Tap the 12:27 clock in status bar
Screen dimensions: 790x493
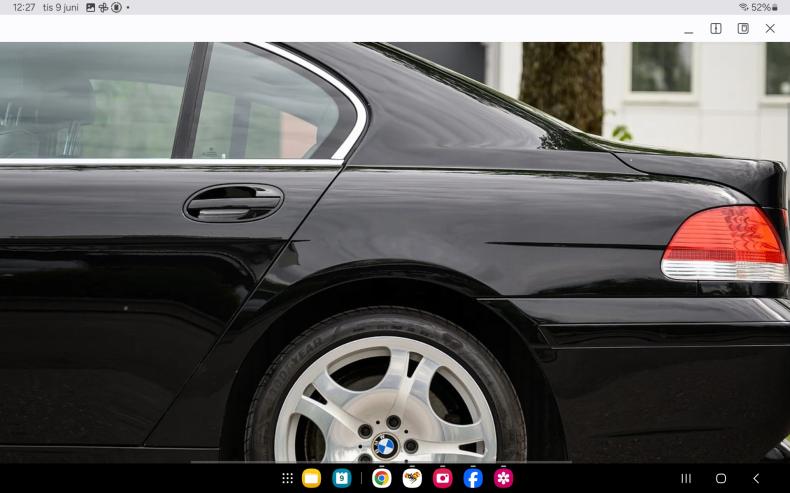tap(24, 8)
